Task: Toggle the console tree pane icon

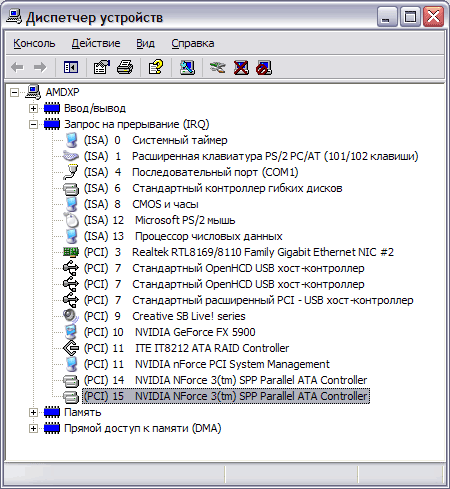Action: 71,67
